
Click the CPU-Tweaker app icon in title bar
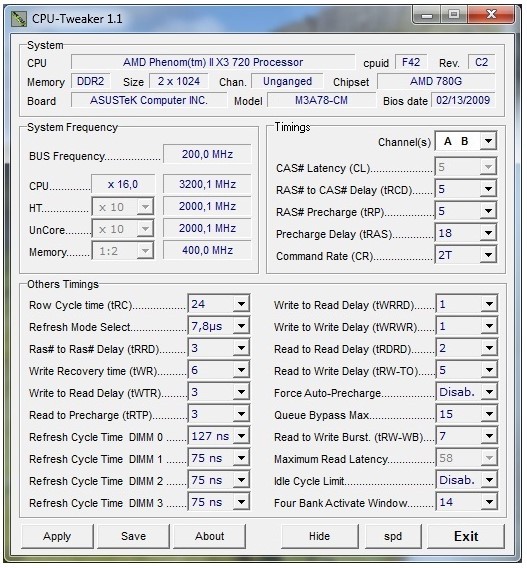(x=18, y=18)
